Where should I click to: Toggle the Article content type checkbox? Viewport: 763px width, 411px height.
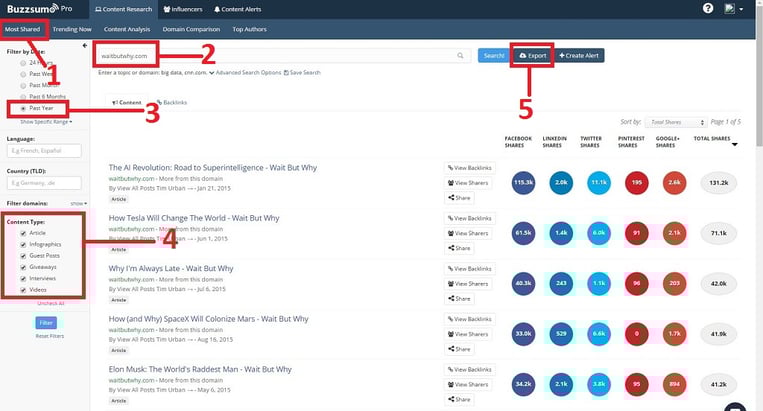pyautogui.click(x=23, y=233)
